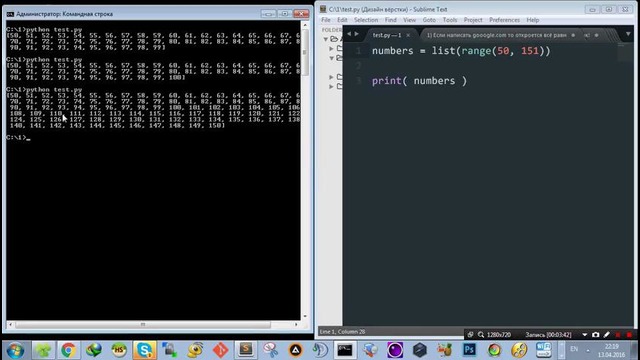Switch to Command Prompt via its taskbar icon
640x360 pixels.
(x=345, y=350)
